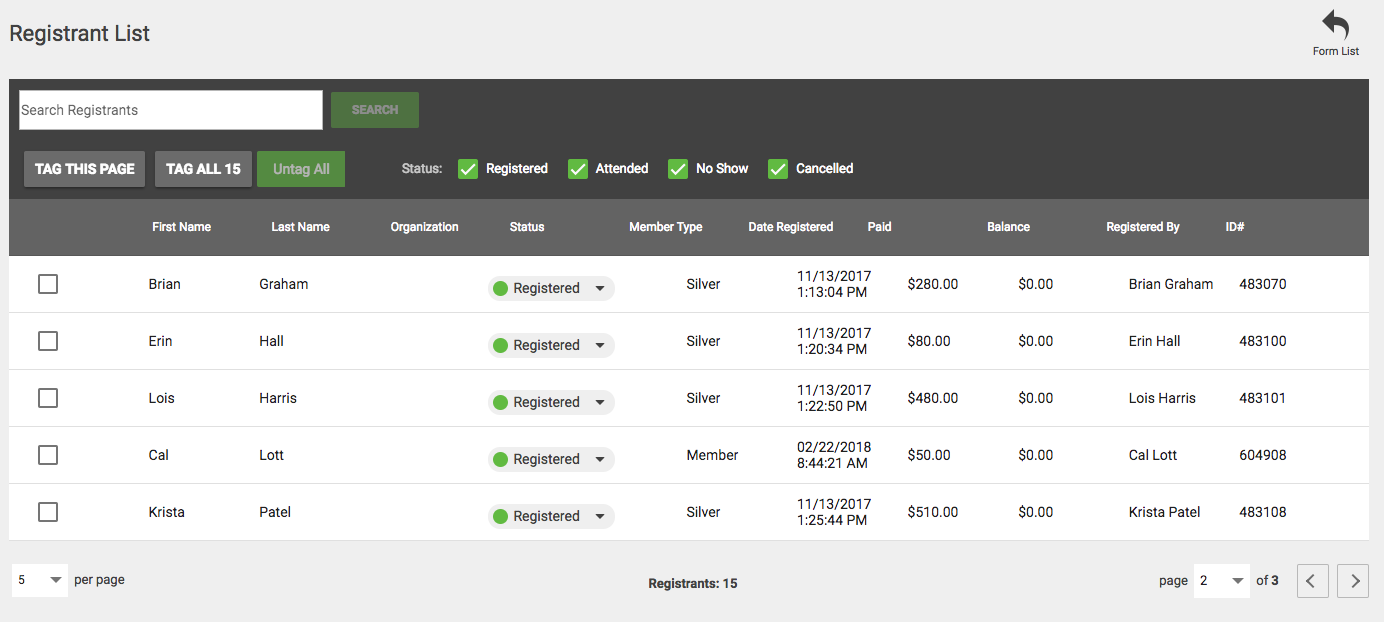The height and width of the screenshot is (622, 1384).
Task: Open the page number dropdown
Action: 1222,580
